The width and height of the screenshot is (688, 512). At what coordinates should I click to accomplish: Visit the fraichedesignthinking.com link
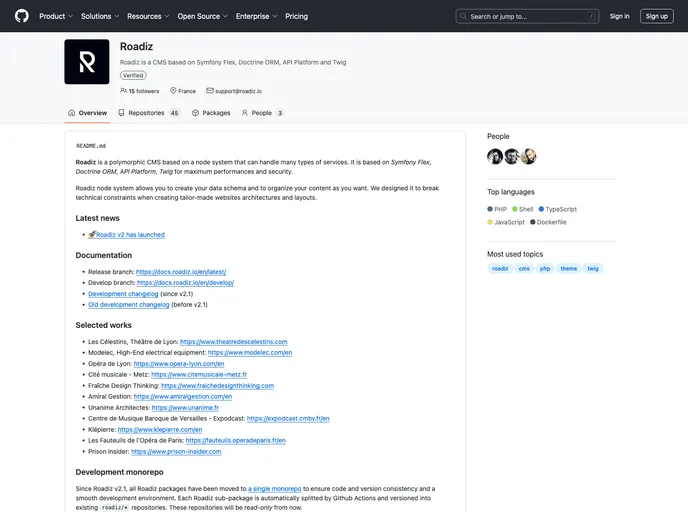[x=217, y=386]
